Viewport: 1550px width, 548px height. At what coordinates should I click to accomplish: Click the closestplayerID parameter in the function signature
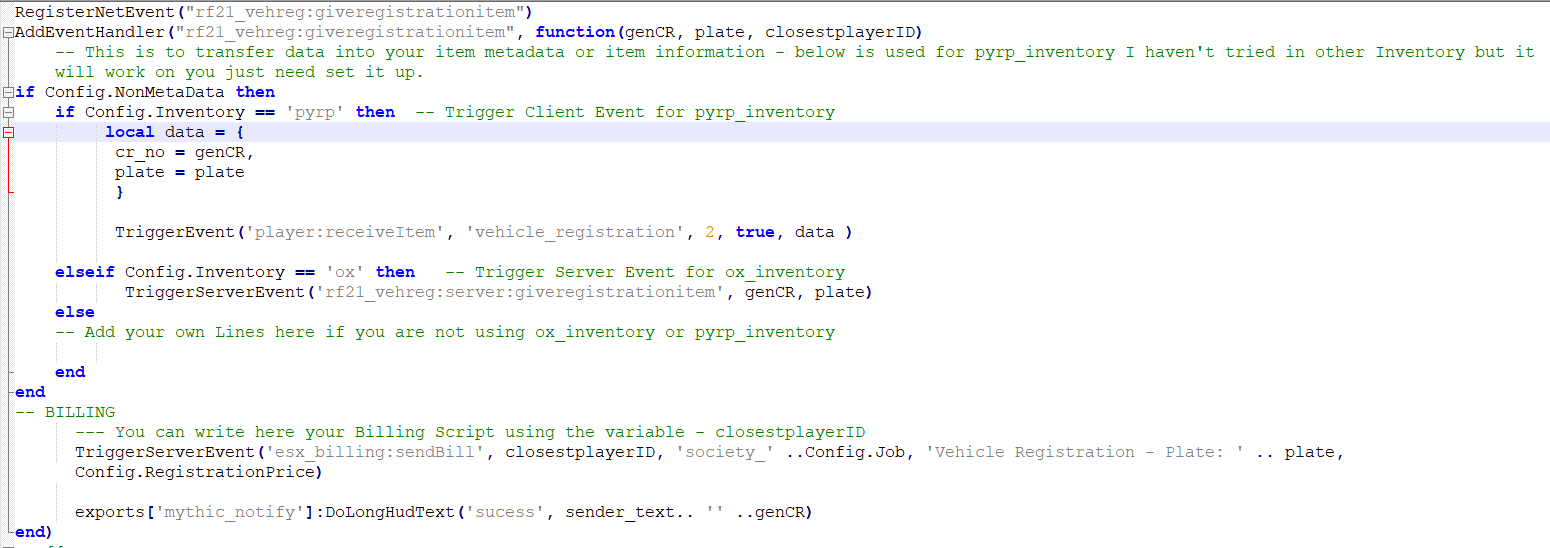pos(840,32)
